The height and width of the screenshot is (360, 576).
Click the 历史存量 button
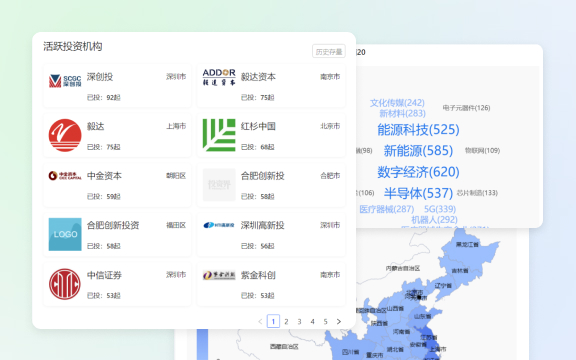coord(329,51)
